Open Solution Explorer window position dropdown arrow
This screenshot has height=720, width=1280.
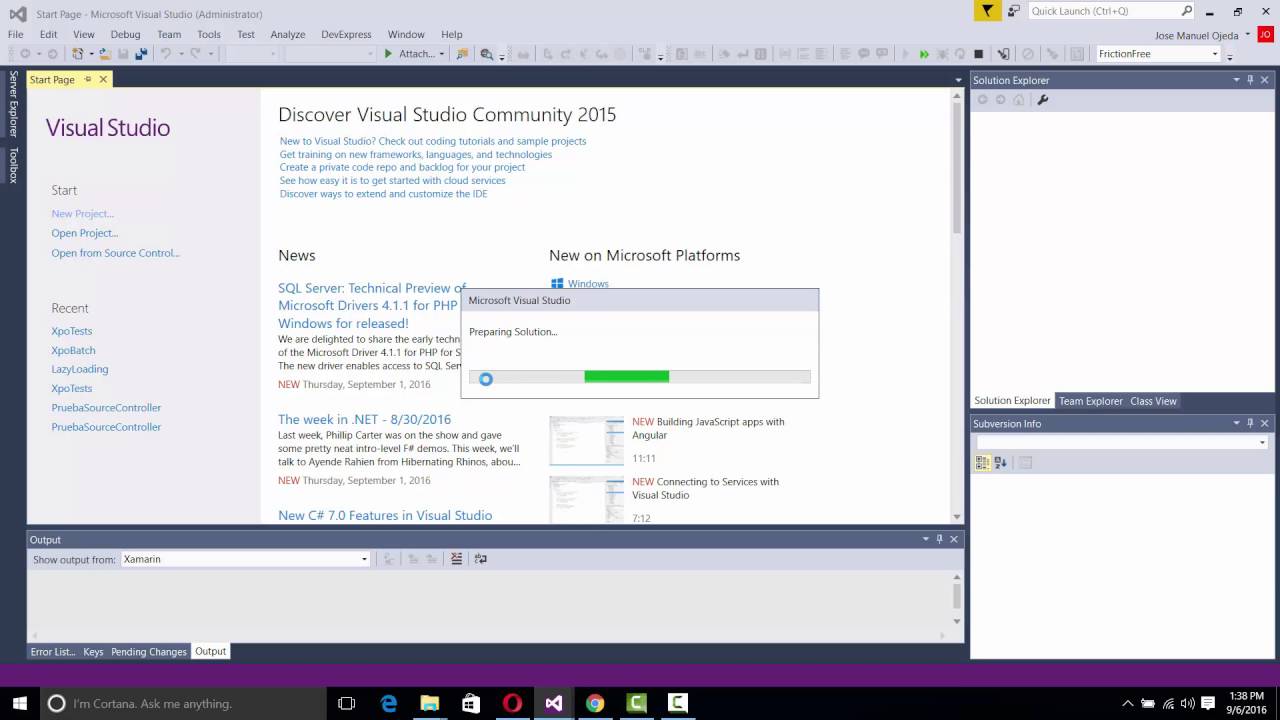pos(1236,80)
